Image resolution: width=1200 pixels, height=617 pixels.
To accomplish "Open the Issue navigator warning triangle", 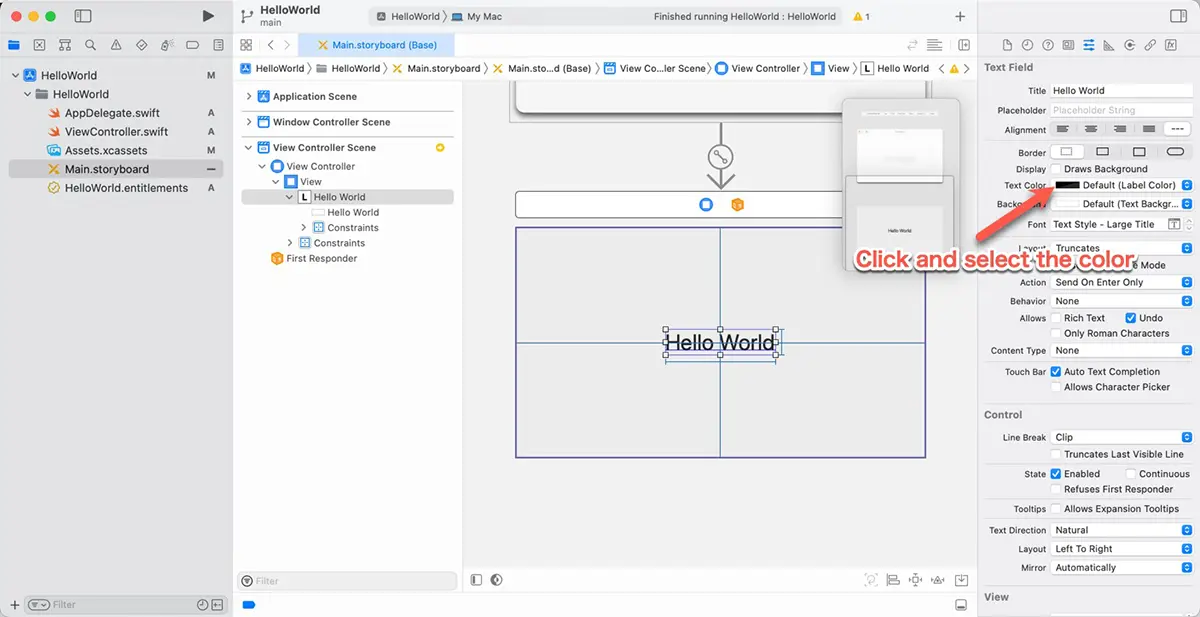I will pyautogui.click(x=116, y=45).
